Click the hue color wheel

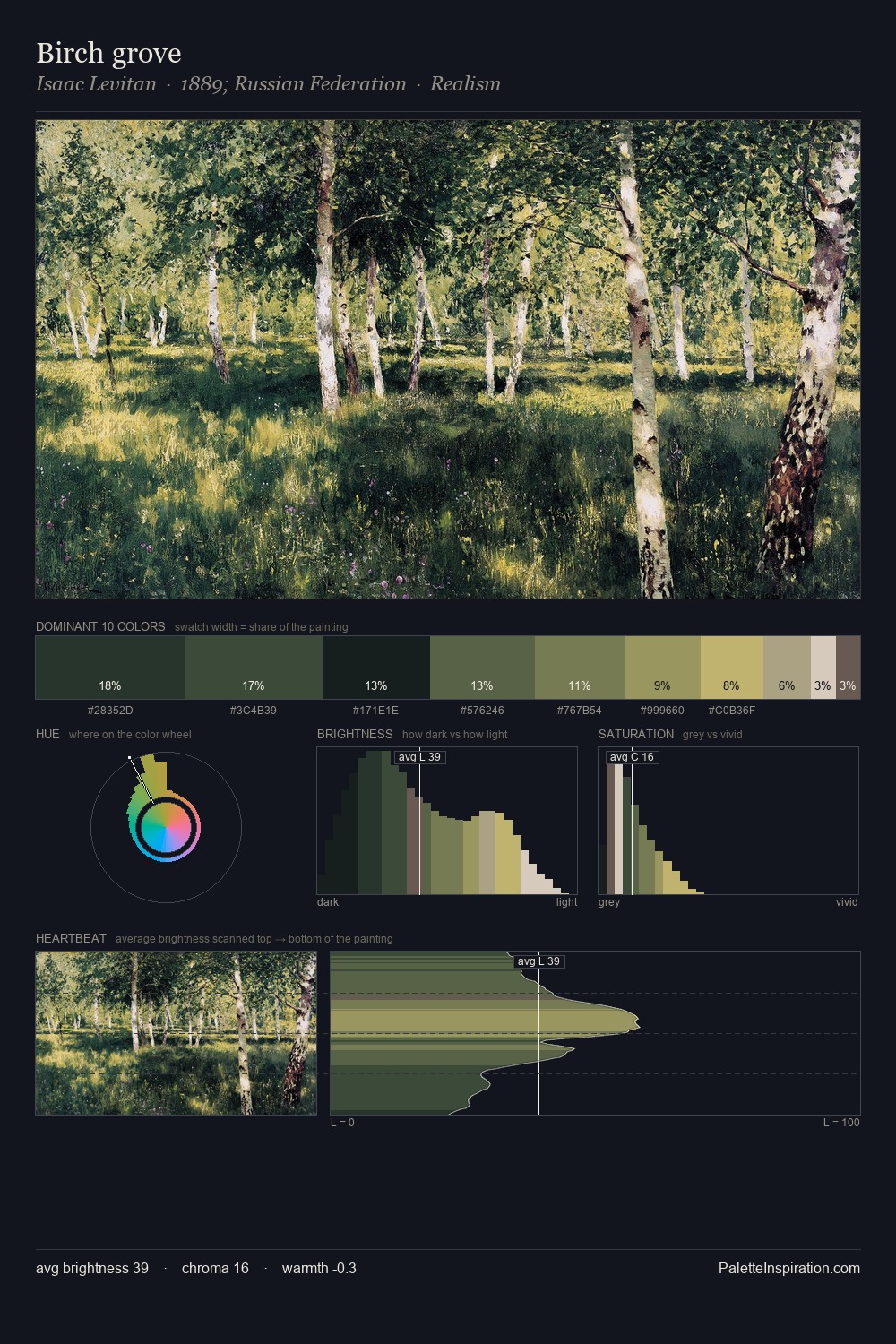point(166,827)
